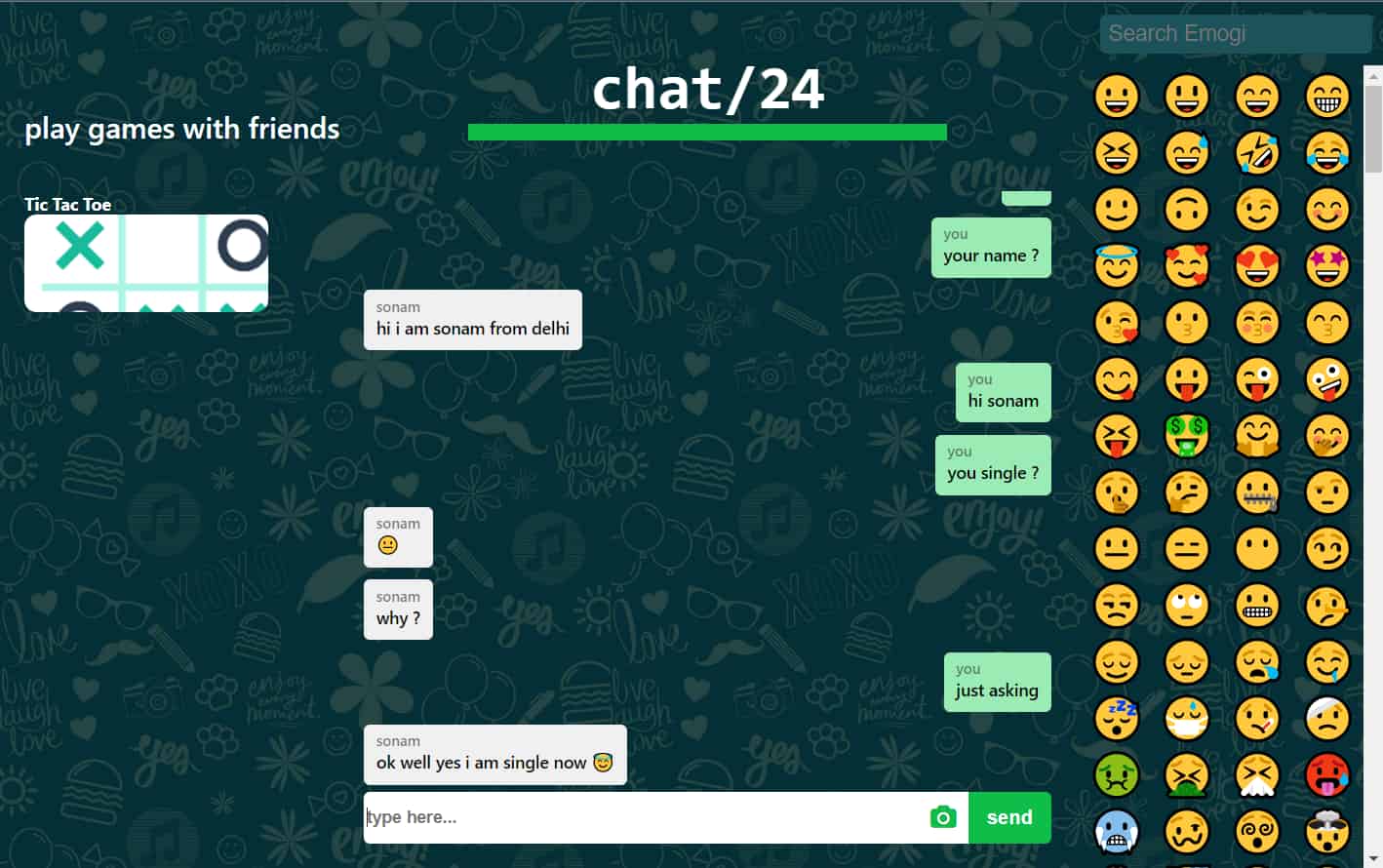Click sonam's 'hi i am sonam from delhi' message

tap(473, 320)
